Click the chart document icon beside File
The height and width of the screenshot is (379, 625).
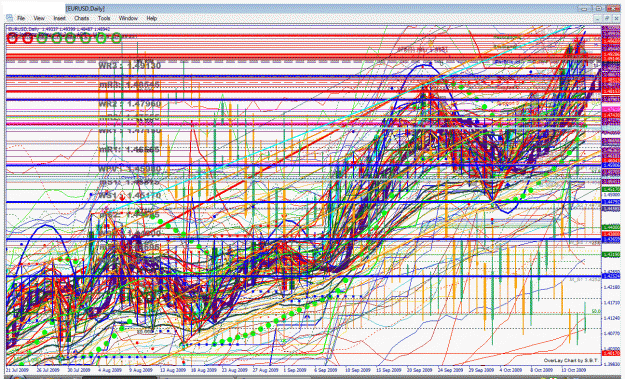[x=9, y=18]
